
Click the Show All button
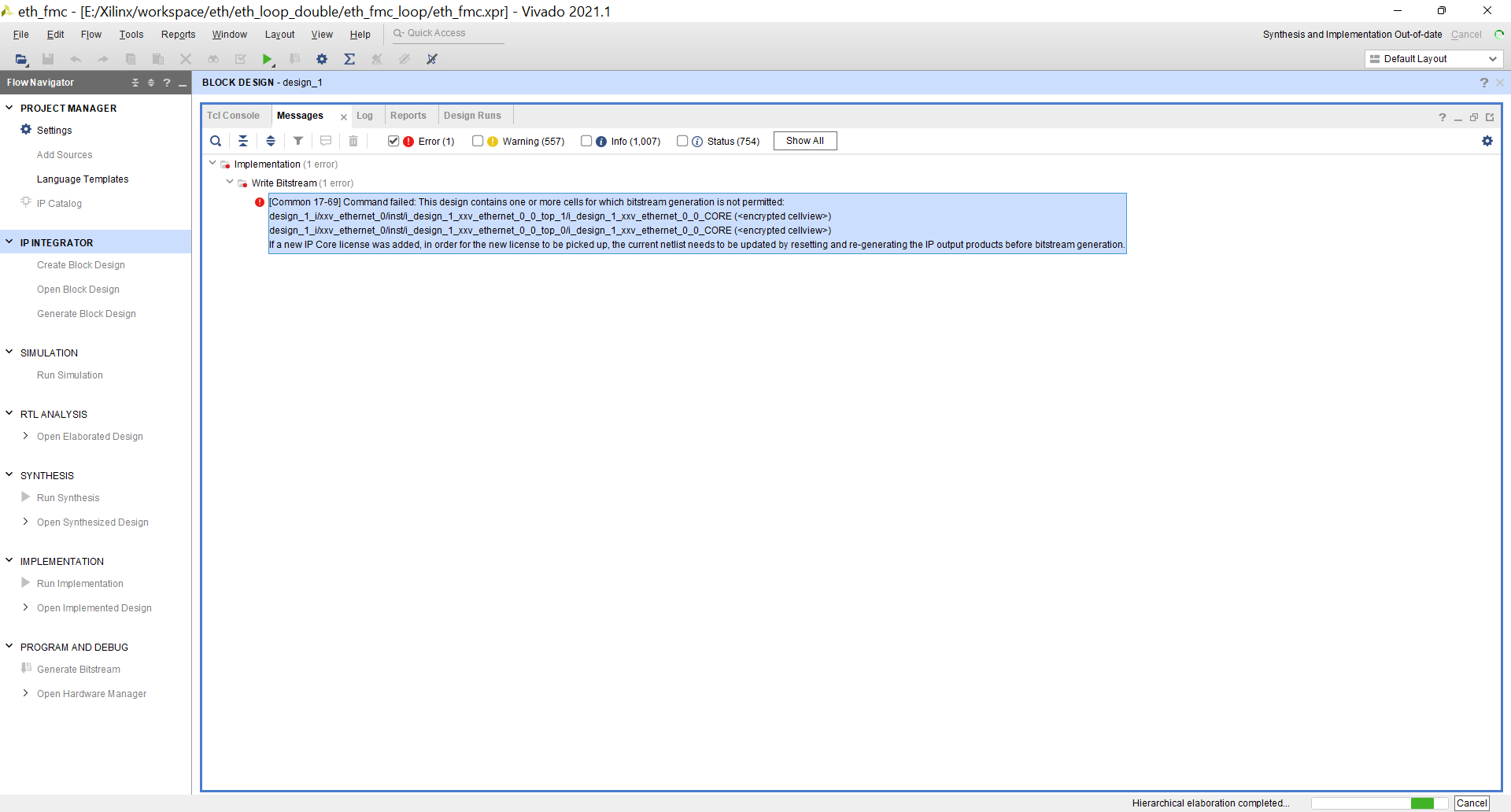point(804,141)
